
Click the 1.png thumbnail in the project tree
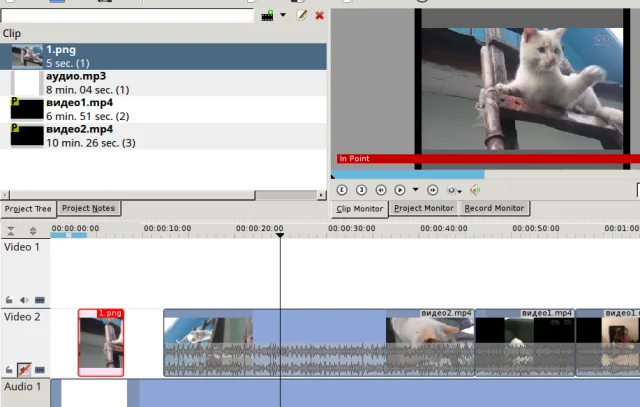27,56
